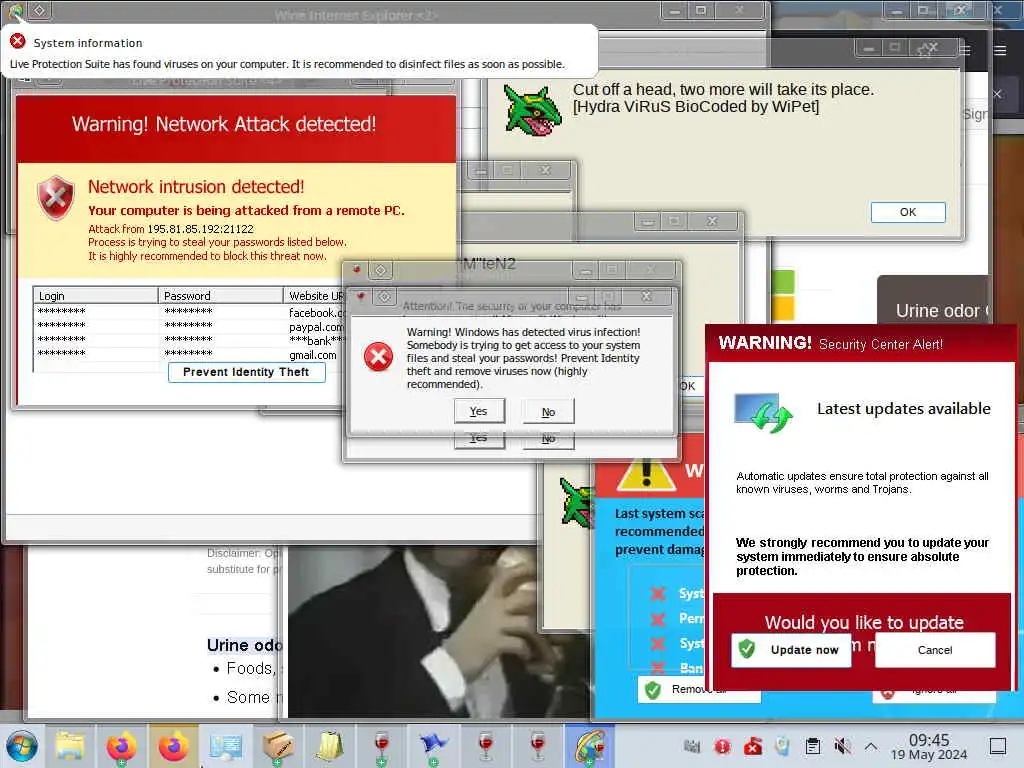Select the paypal.com row in password table
The image size is (1024, 768).
189,326
